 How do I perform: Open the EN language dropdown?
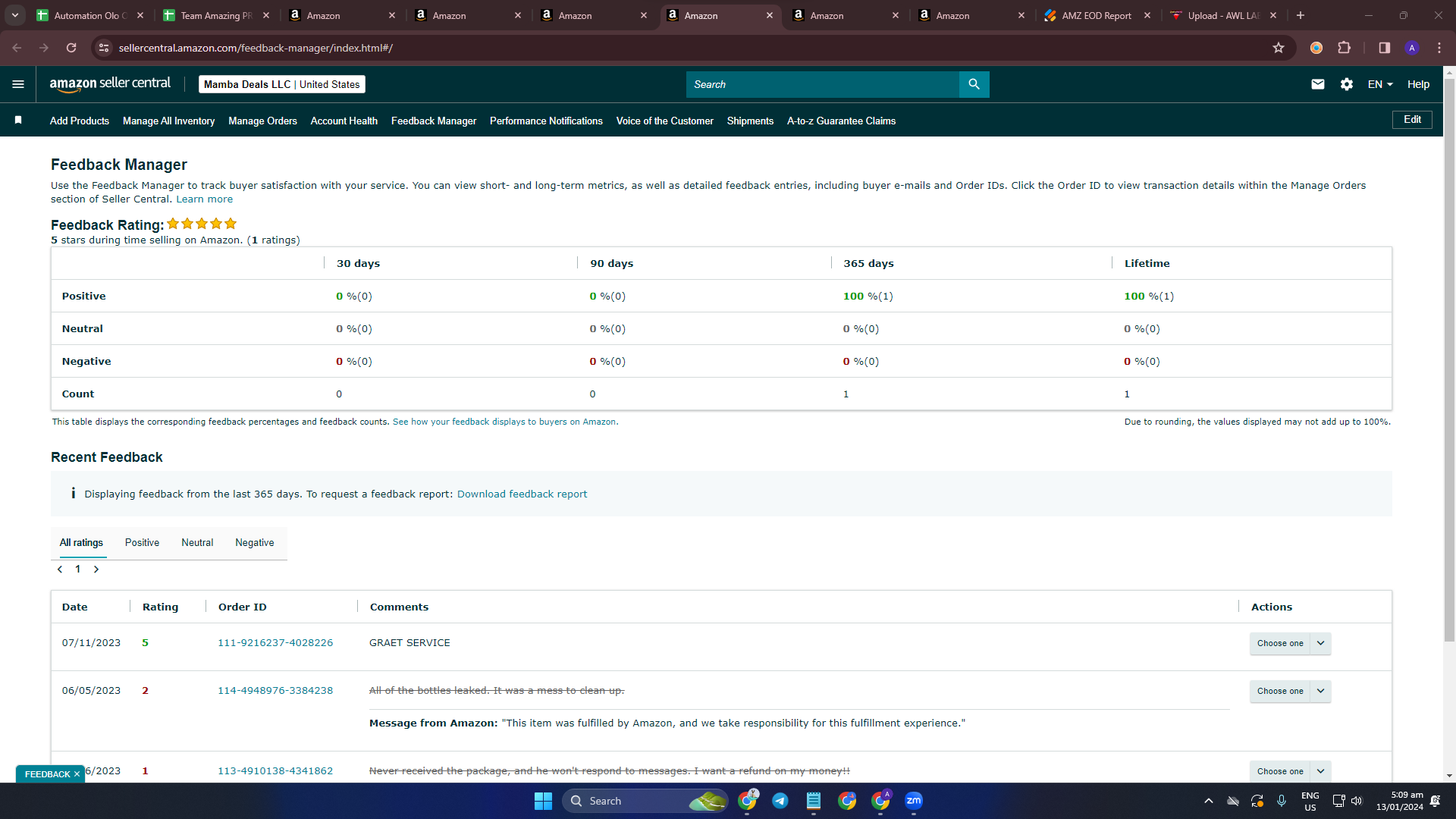tap(1379, 84)
